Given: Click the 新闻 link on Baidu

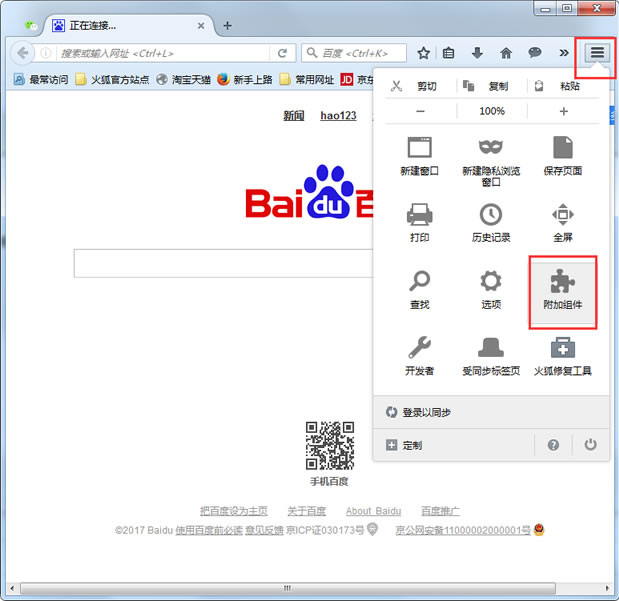Looking at the screenshot, I should [x=294, y=116].
